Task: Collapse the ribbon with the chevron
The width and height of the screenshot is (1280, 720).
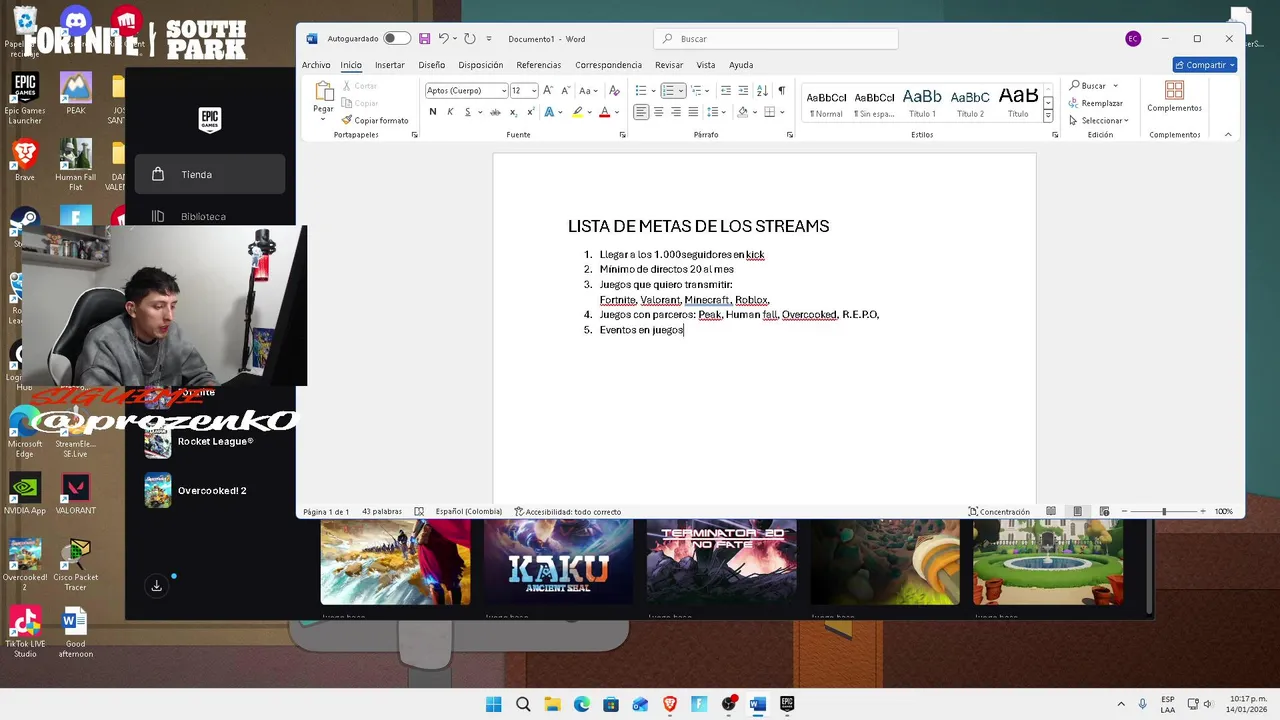Action: pyautogui.click(x=1228, y=134)
